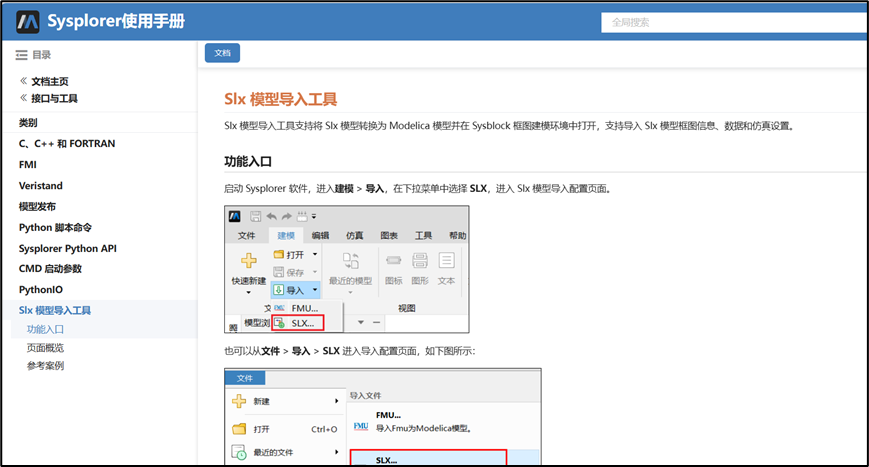The width and height of the screenshot is (869, 467).
Task: Select the 图标 view icon
Action: tap(393, 260)
